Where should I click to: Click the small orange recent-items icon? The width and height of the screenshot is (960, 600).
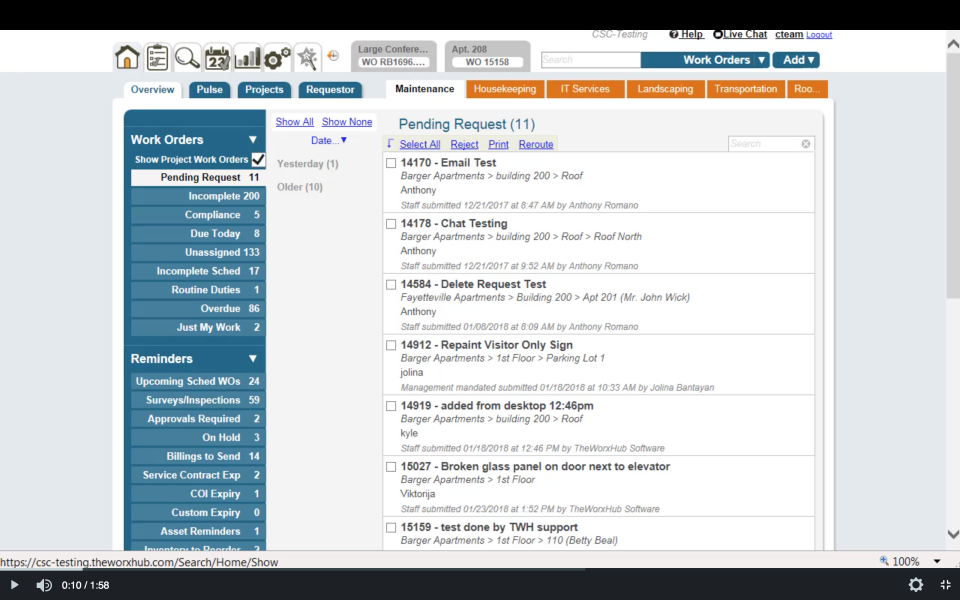(x=333, y=56)
